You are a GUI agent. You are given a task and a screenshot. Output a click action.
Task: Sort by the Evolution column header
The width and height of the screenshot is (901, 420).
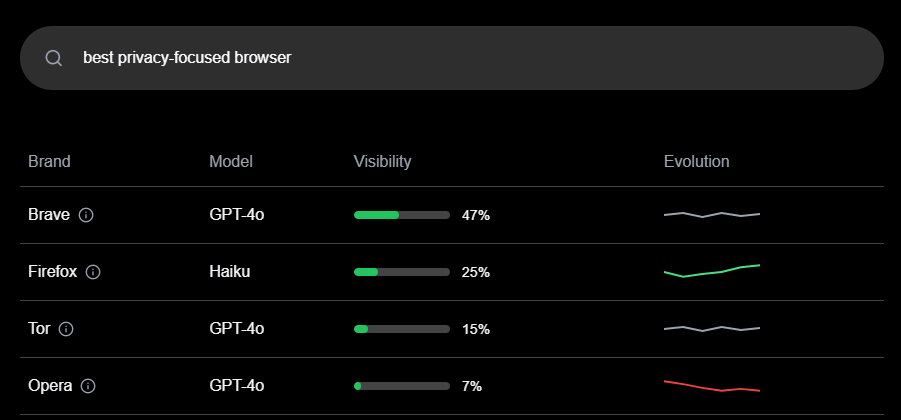point(696,161)
